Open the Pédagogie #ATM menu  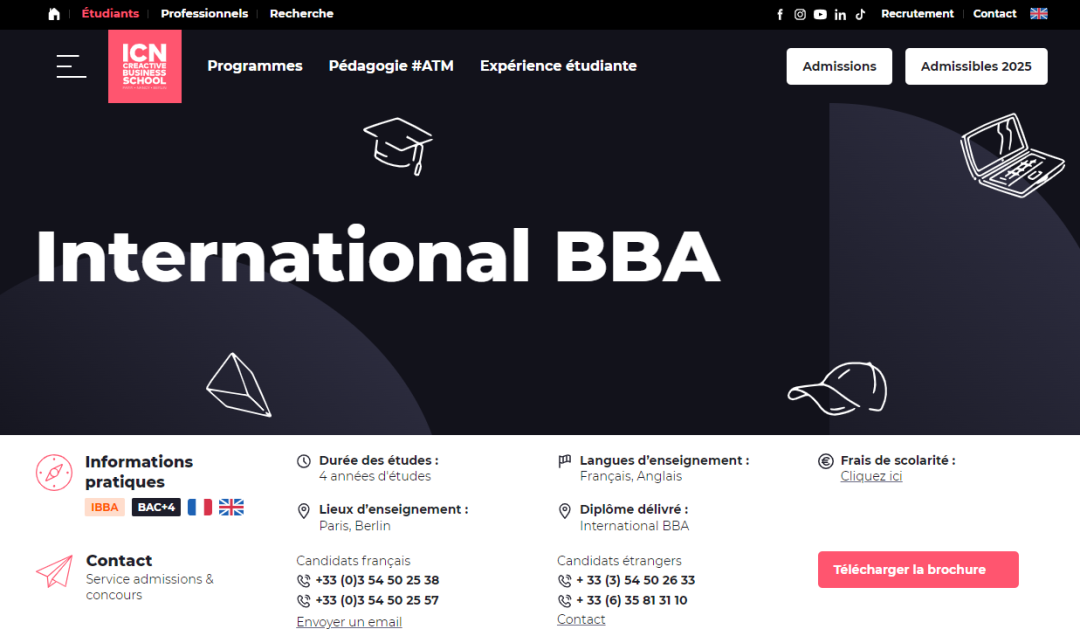(x=391, y=66)
